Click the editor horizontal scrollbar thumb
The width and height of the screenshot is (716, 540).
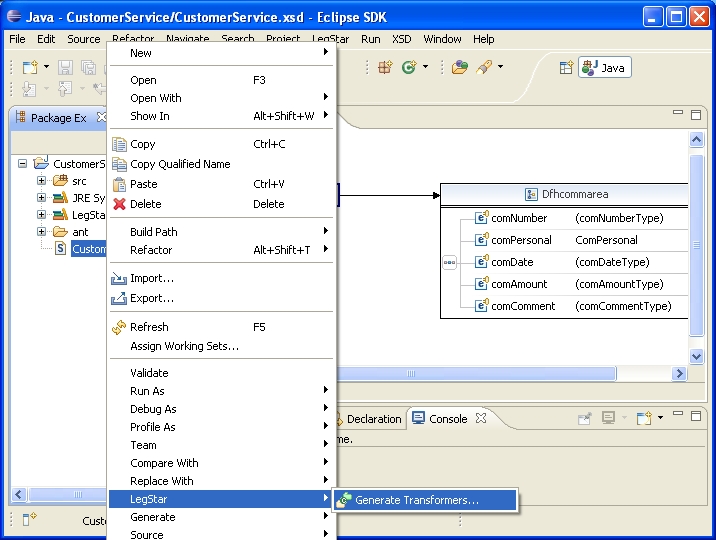tap(477, 373)
